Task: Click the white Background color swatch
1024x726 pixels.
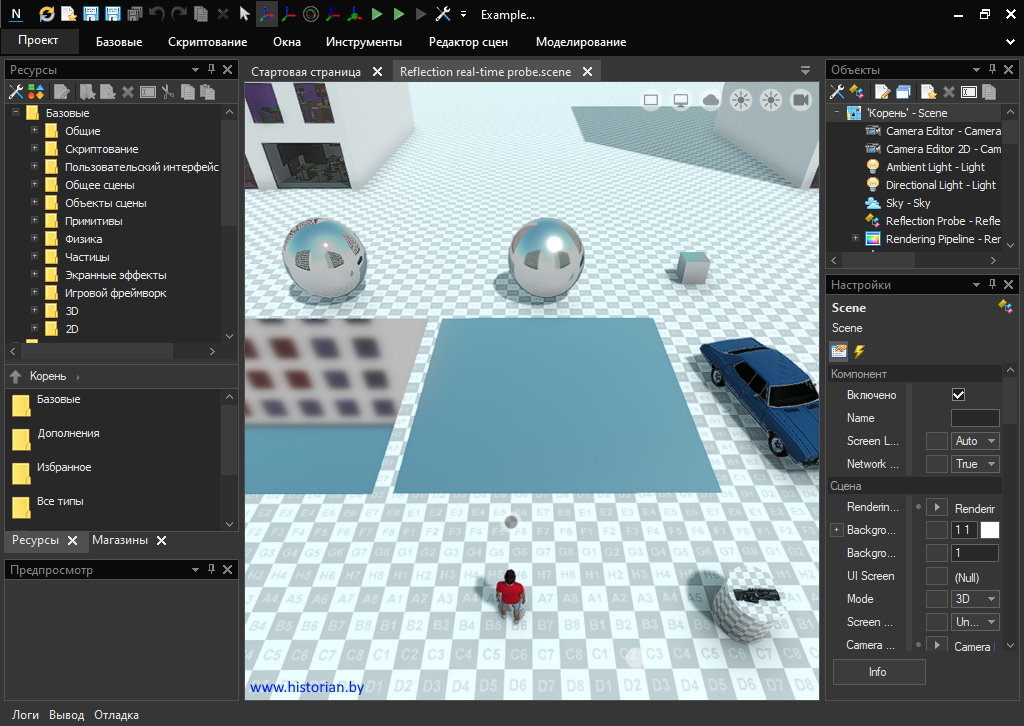Action: coord(989,530)
